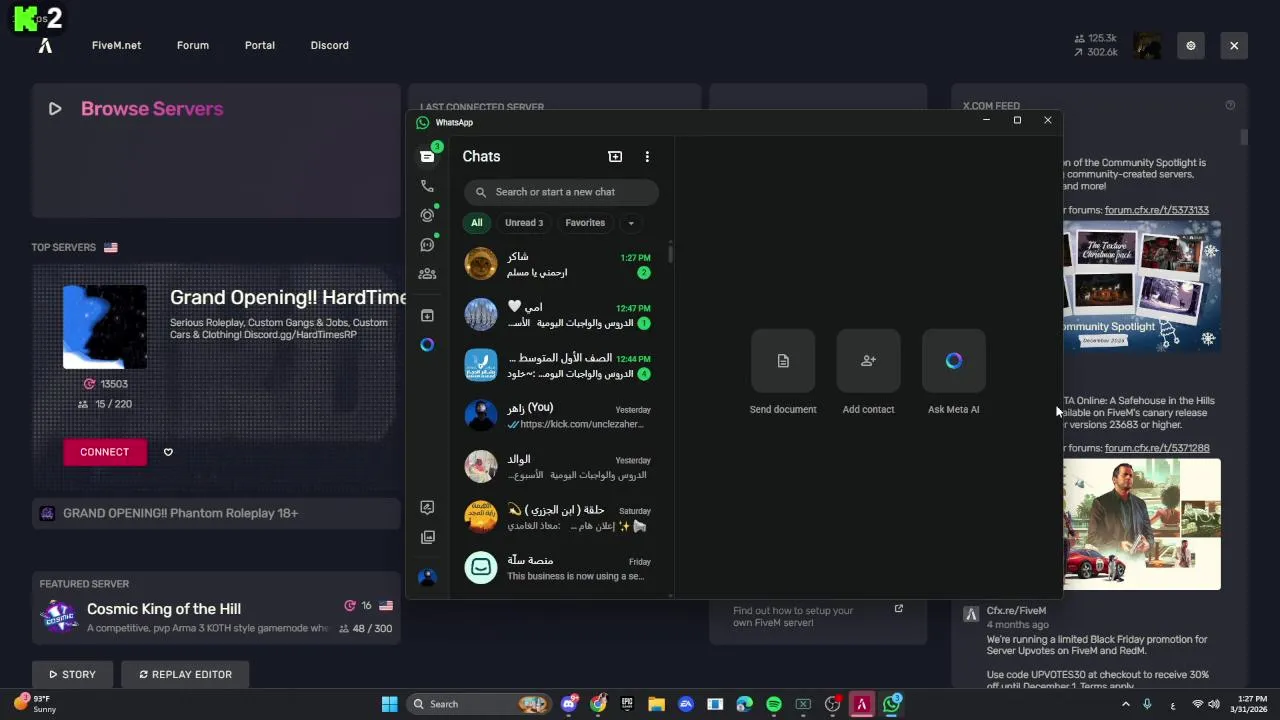Open Microsoft Edge from the taskbar
The image size is (1280, 720).
point(744,704)
